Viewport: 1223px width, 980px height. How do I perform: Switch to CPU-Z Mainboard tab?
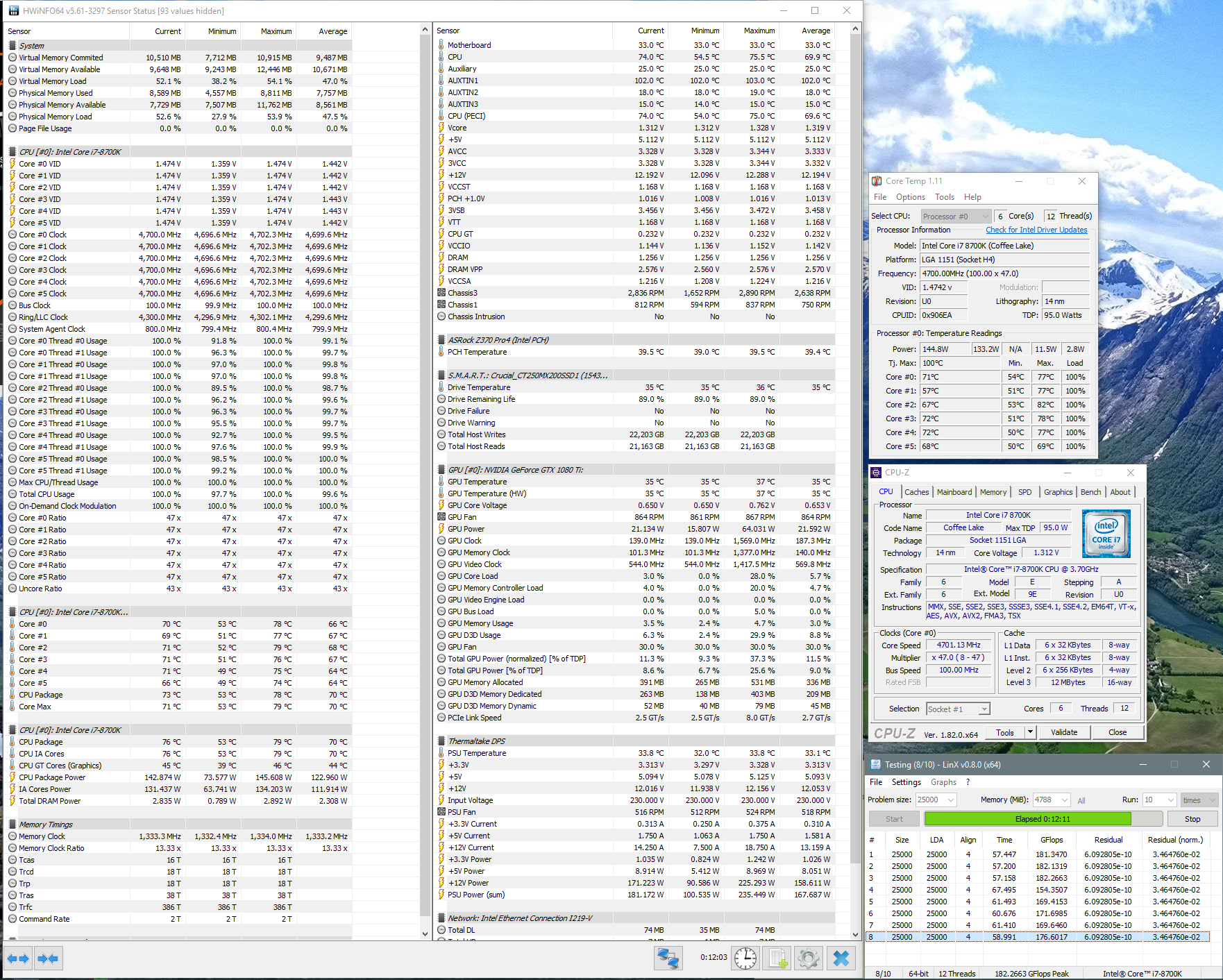(954, 492)
